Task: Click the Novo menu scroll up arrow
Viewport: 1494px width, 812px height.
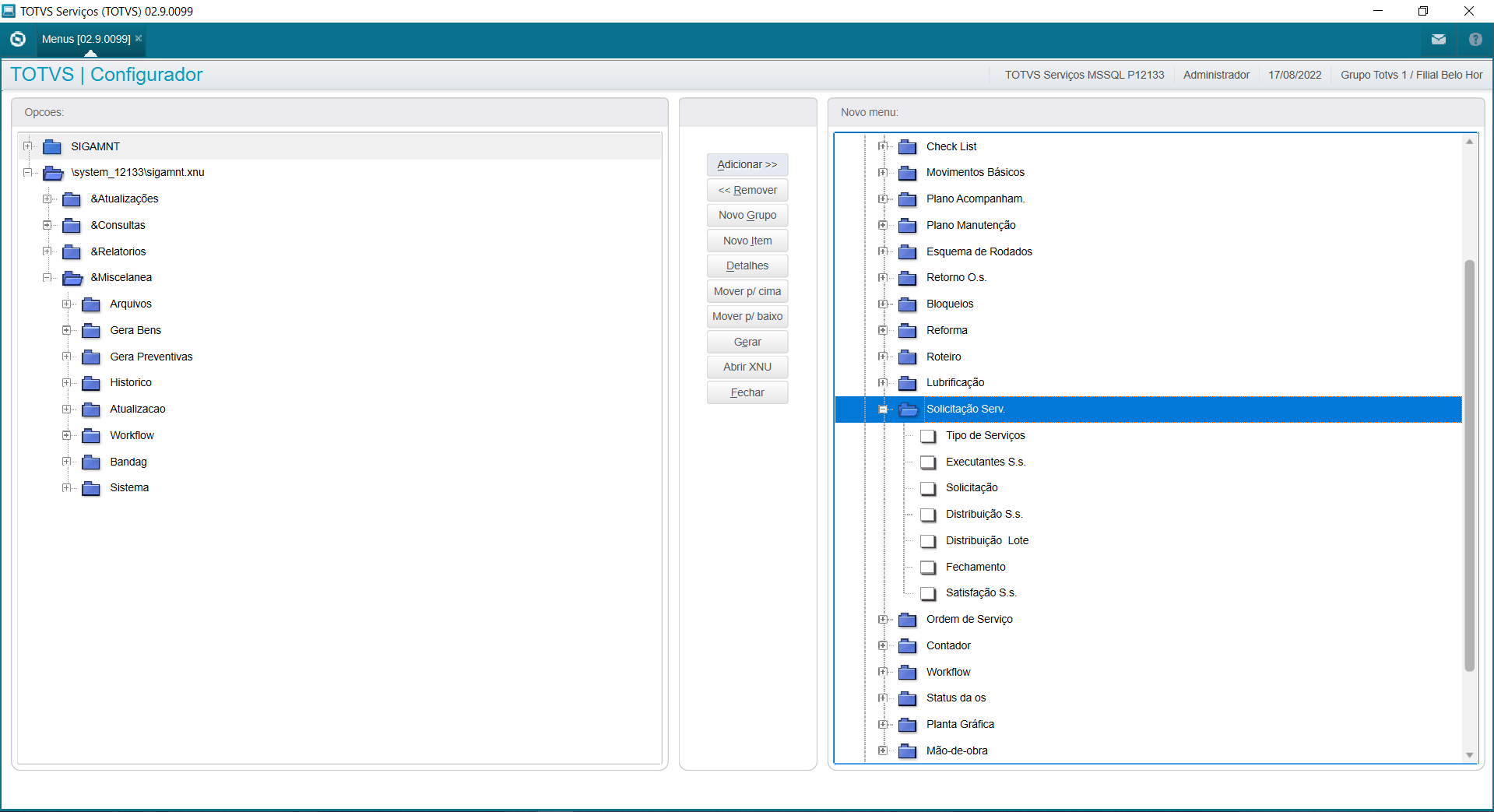Action: coord(1470,142)
